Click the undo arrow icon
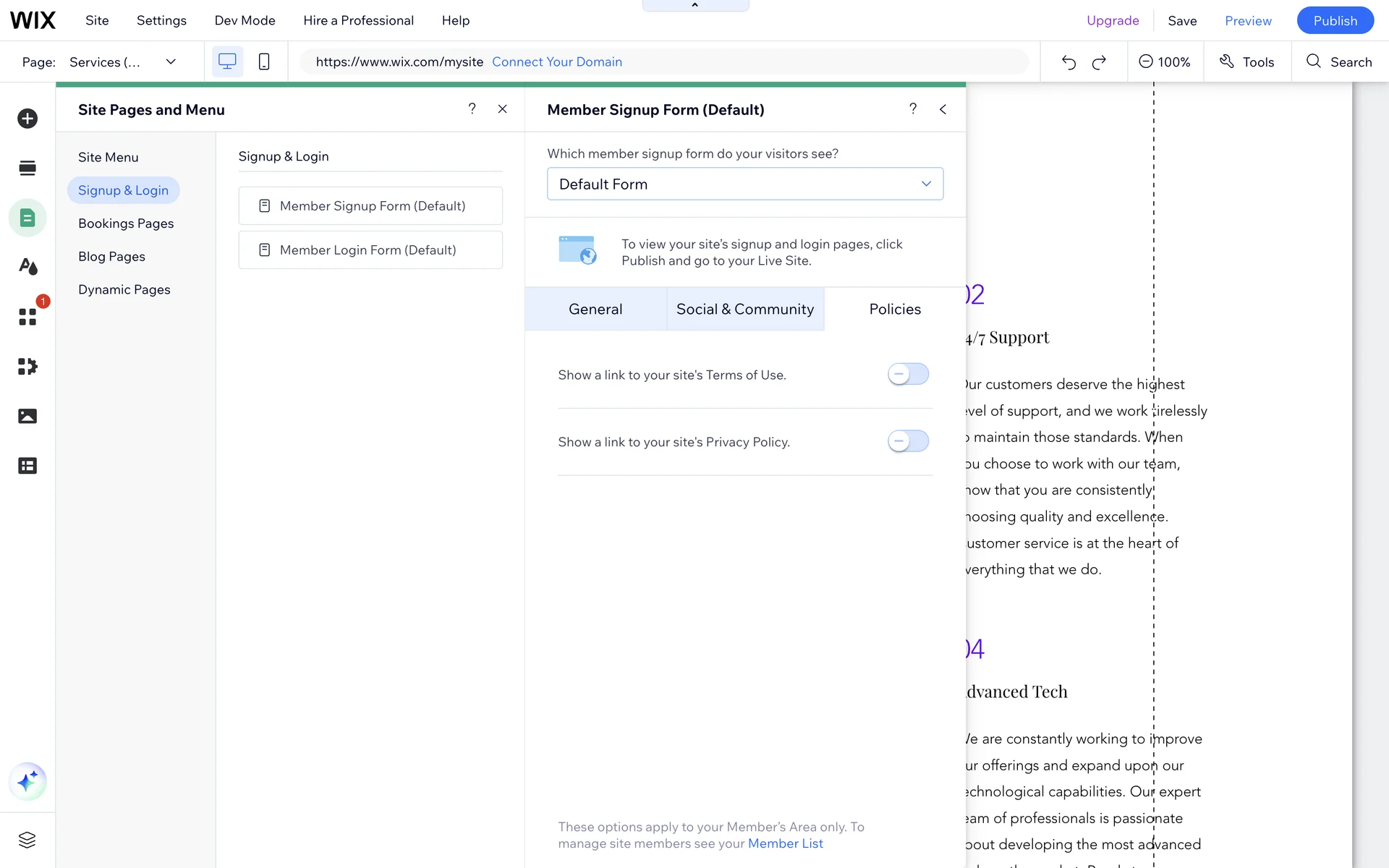The image size is (1389, 868). [x=1069, y=62]
